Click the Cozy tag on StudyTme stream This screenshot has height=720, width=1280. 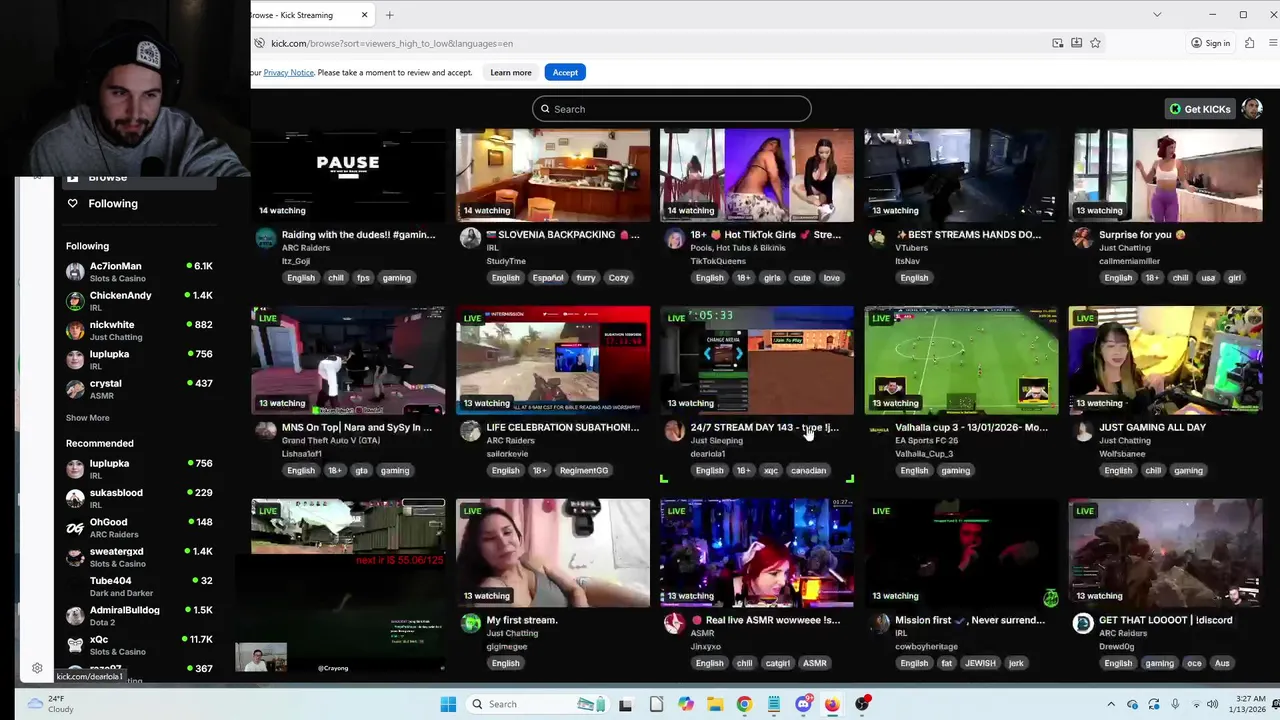[x=619, y=278]
